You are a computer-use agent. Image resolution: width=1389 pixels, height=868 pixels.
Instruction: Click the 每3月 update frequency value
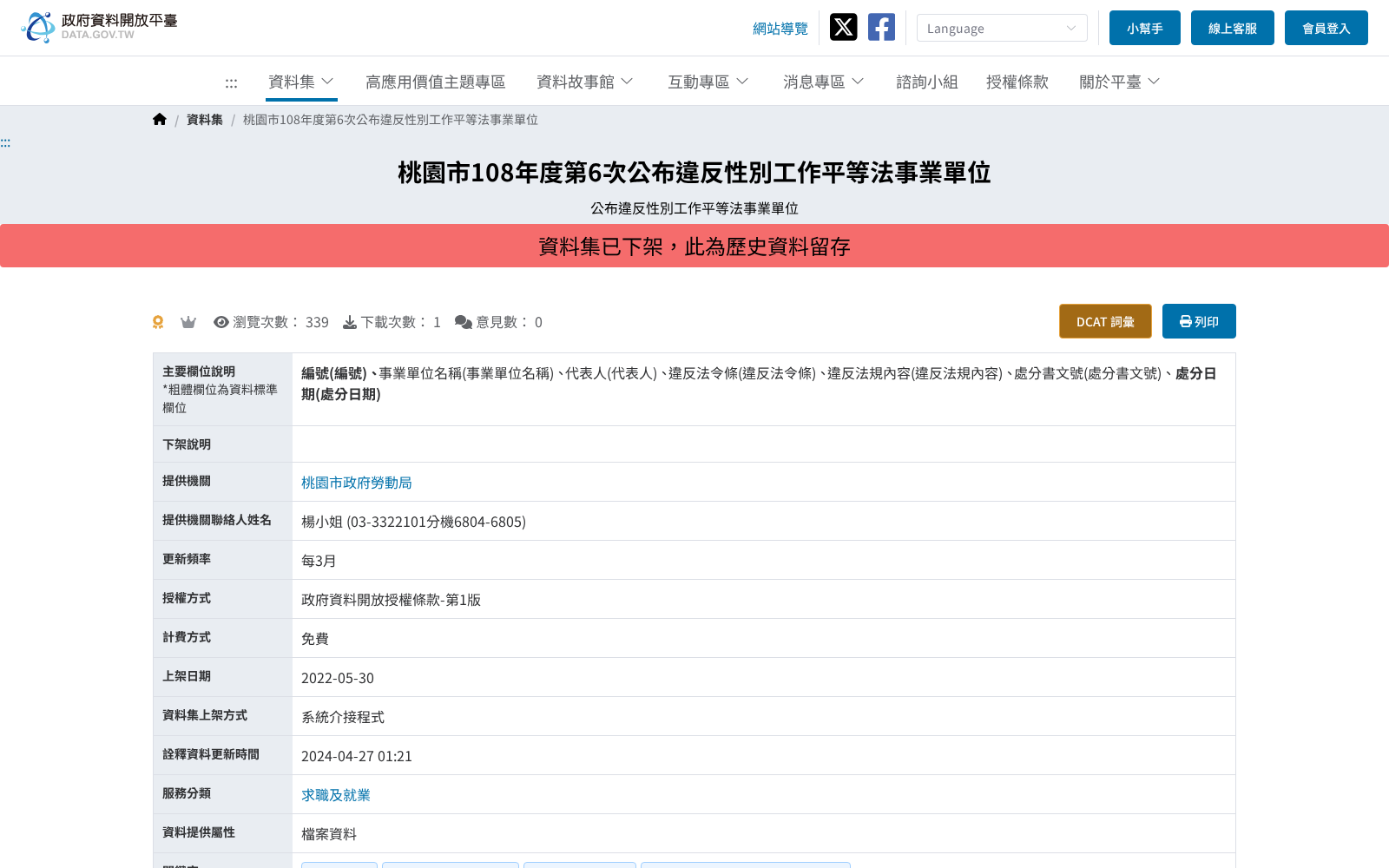pyautogui.click(x=319, y=561)
